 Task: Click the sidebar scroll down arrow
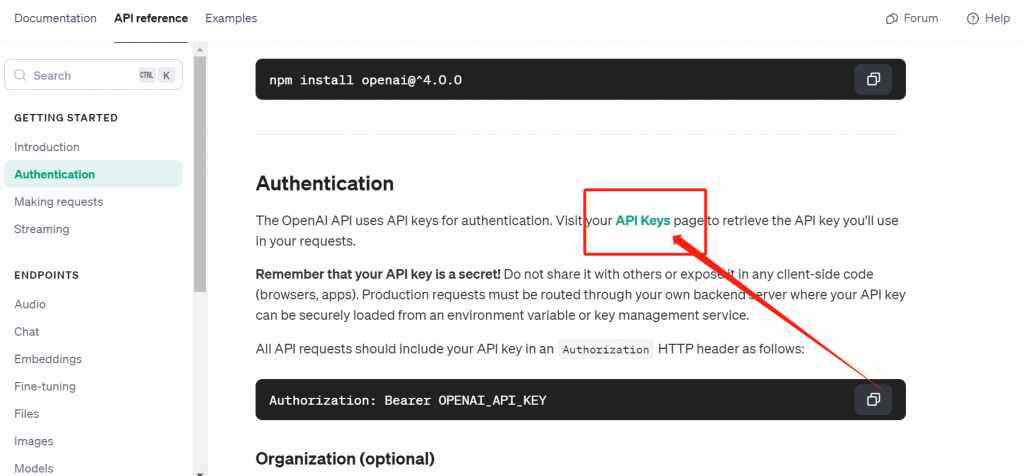[200, 471]
